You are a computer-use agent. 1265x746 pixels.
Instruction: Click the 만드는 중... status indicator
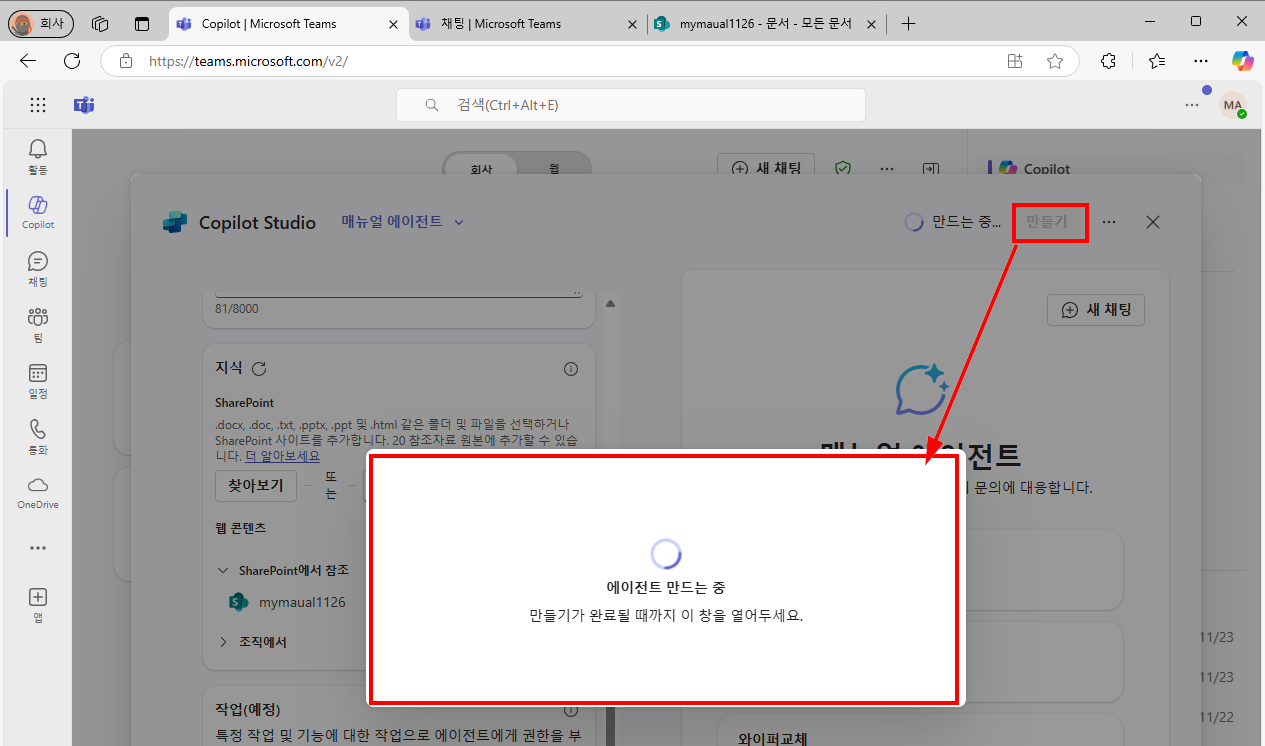953,222
